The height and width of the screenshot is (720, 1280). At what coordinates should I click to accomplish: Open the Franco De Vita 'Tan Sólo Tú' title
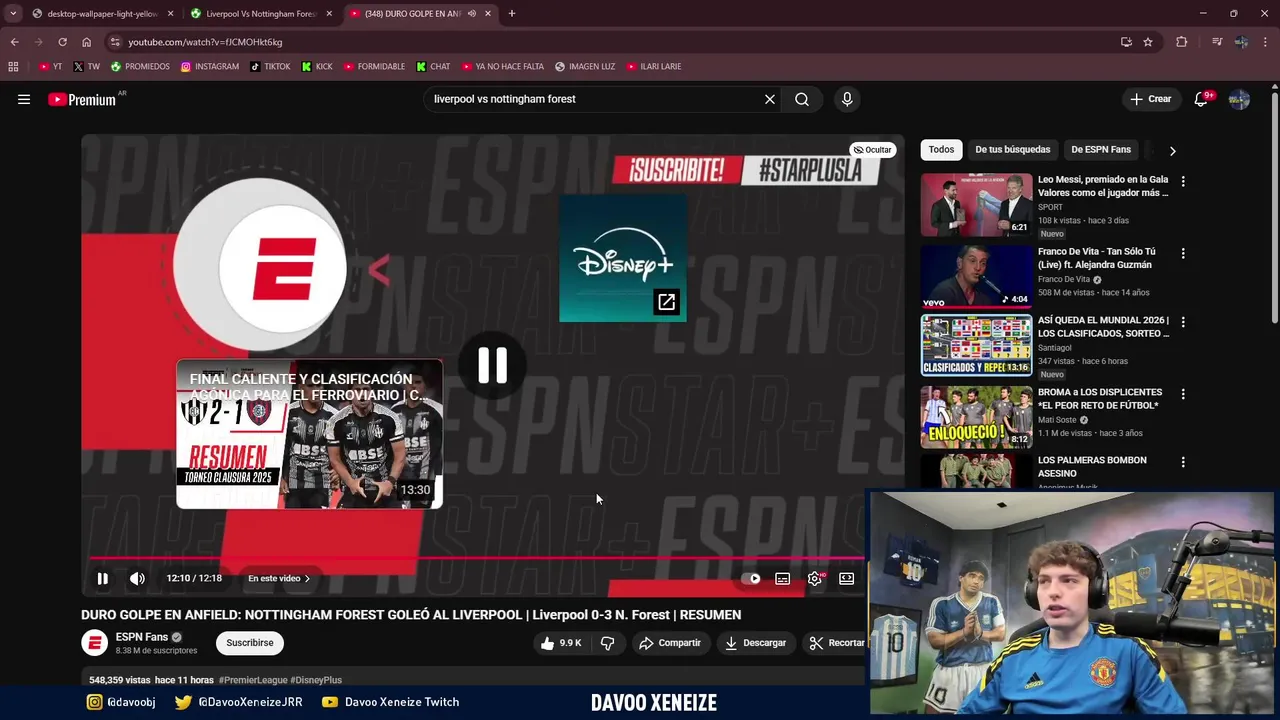coord(1096,258)
